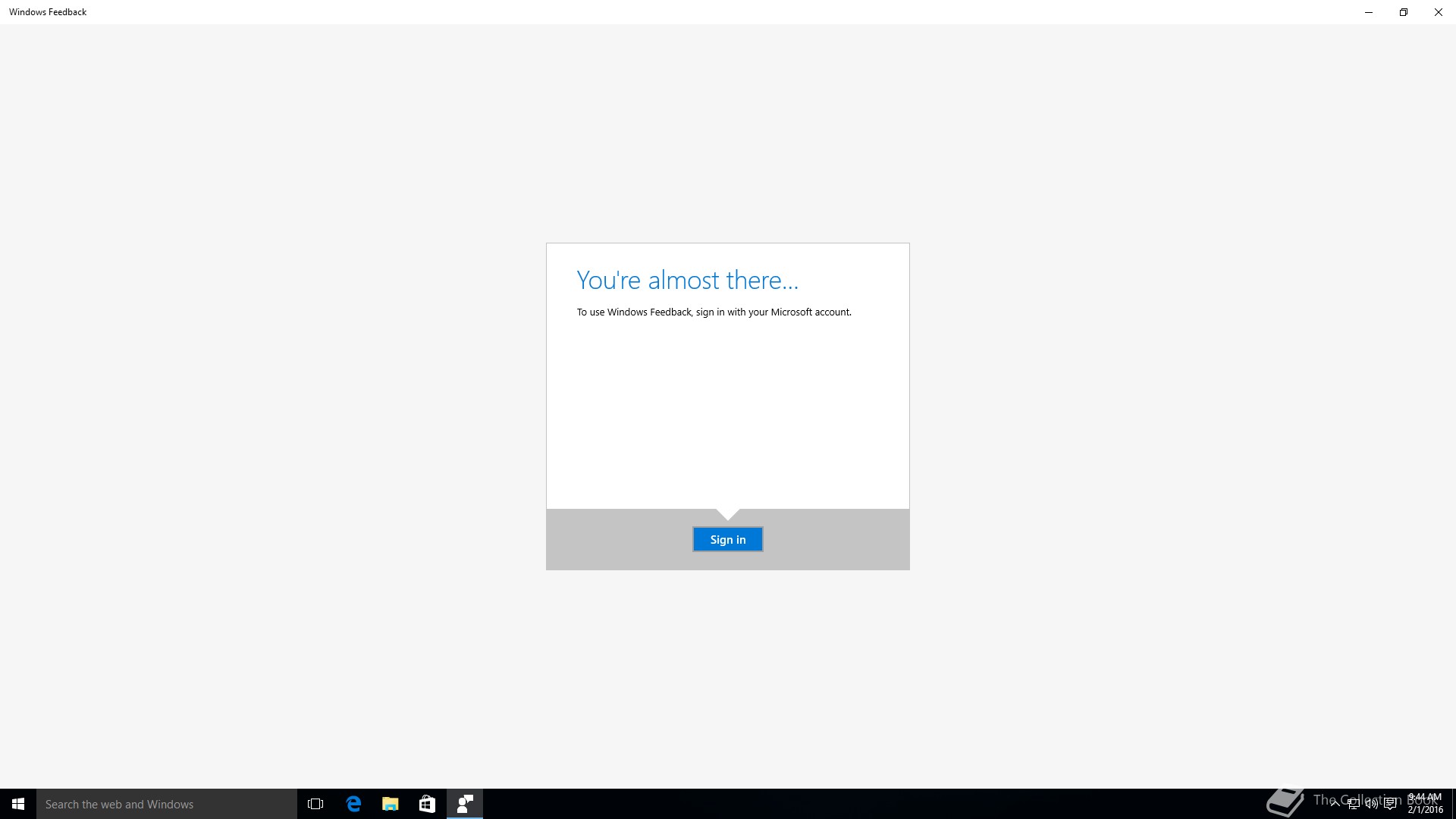Screen dimensions: 1456x819
Task: Launch Microsoft Edge from the taskbar
Action: [x=353, y=804]
